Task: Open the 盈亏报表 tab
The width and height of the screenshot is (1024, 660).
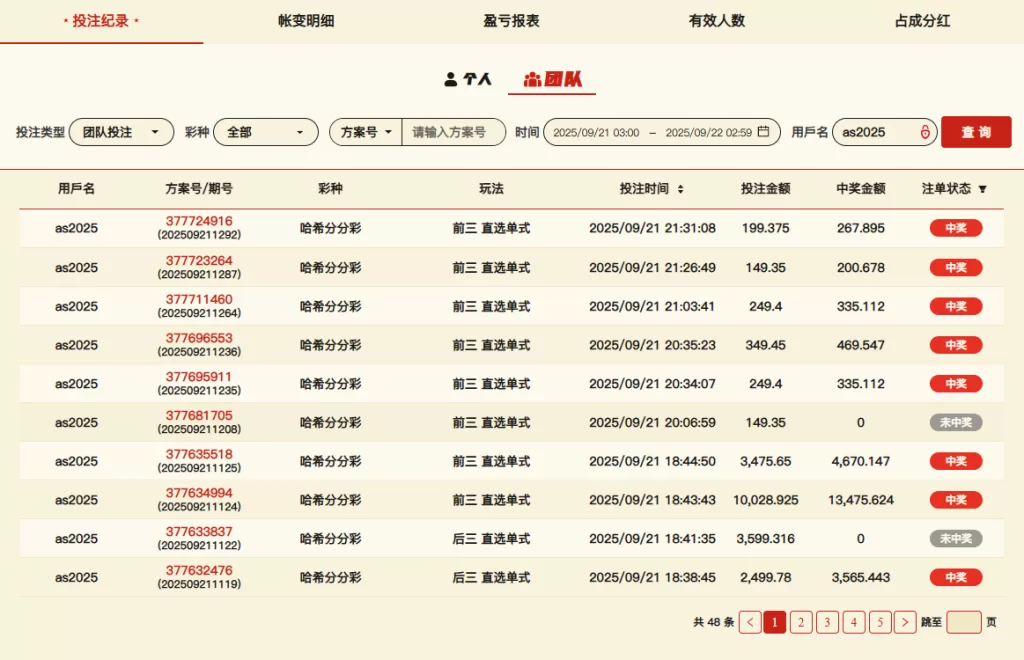Action: point(511,21)
